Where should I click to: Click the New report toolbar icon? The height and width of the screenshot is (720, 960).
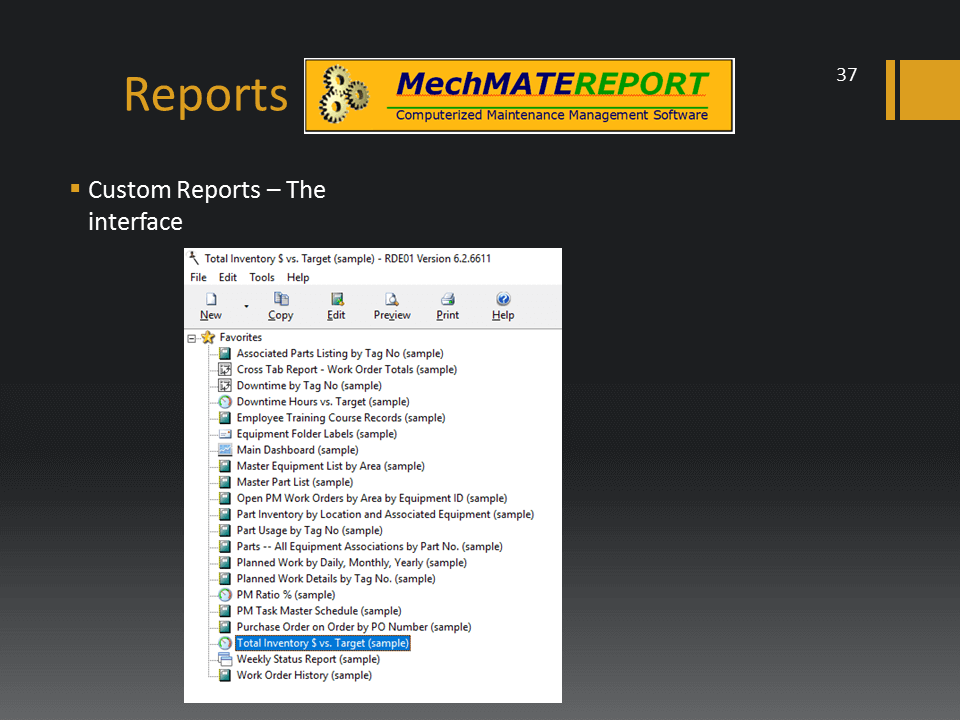tap(211, 299)
